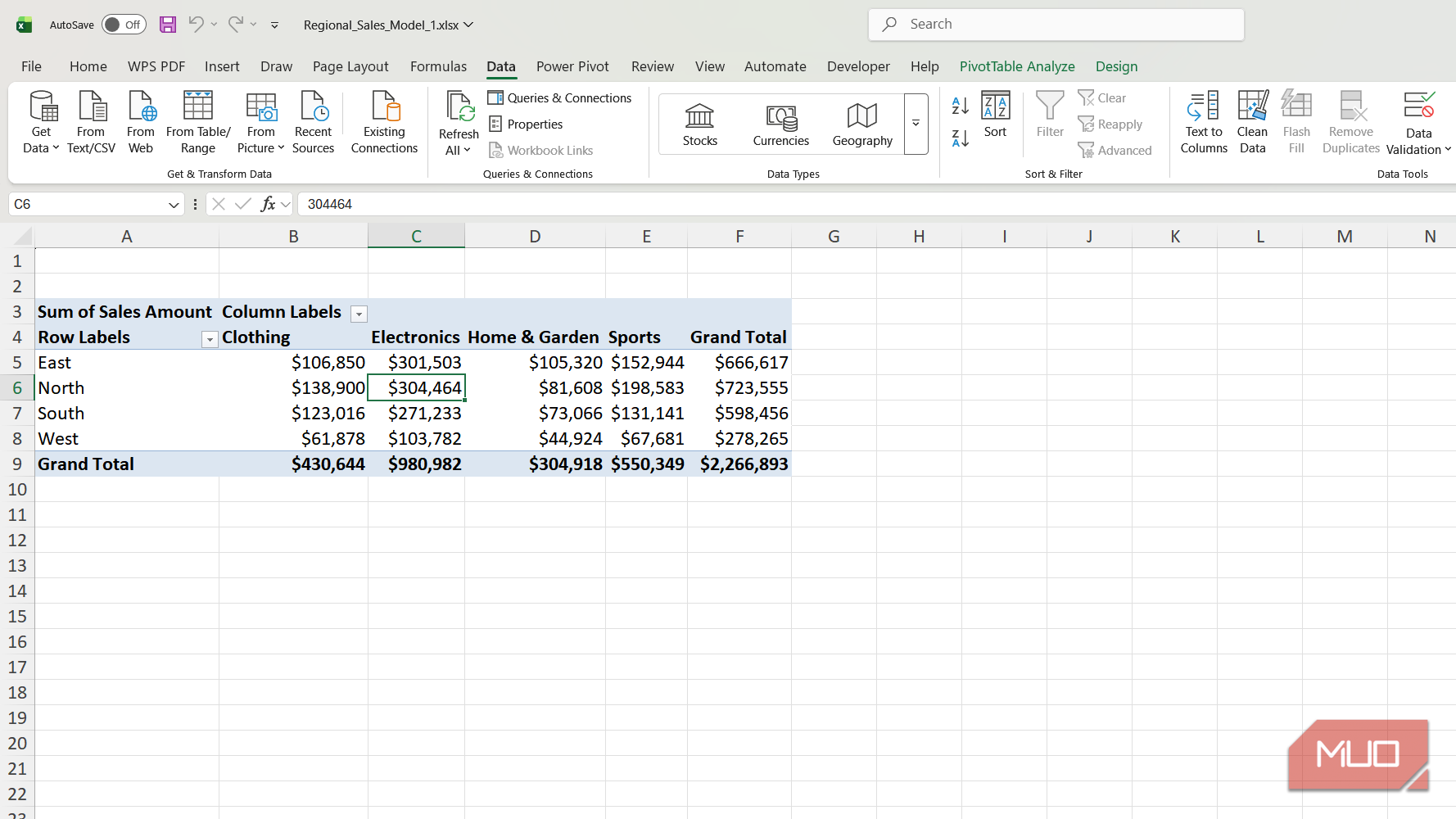Select the Sum of Sales Amount cell
1456x819 pixels.
coord(127,312)
